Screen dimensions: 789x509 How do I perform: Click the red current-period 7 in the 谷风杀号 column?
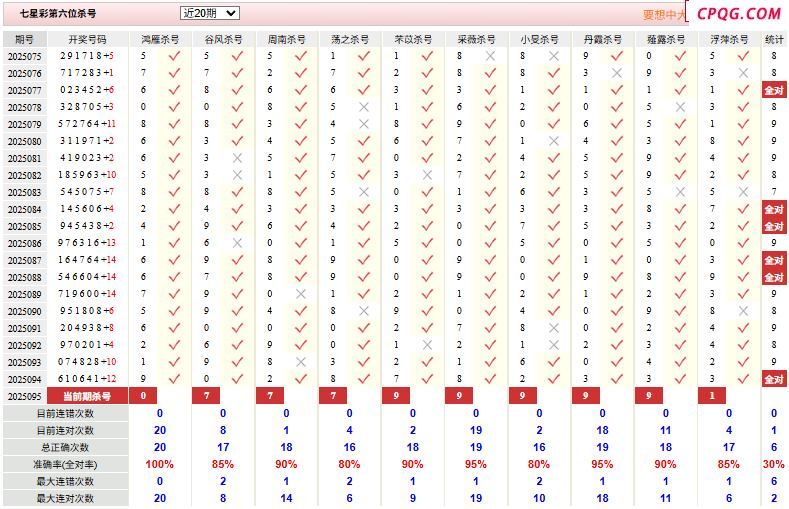[206, 396]
